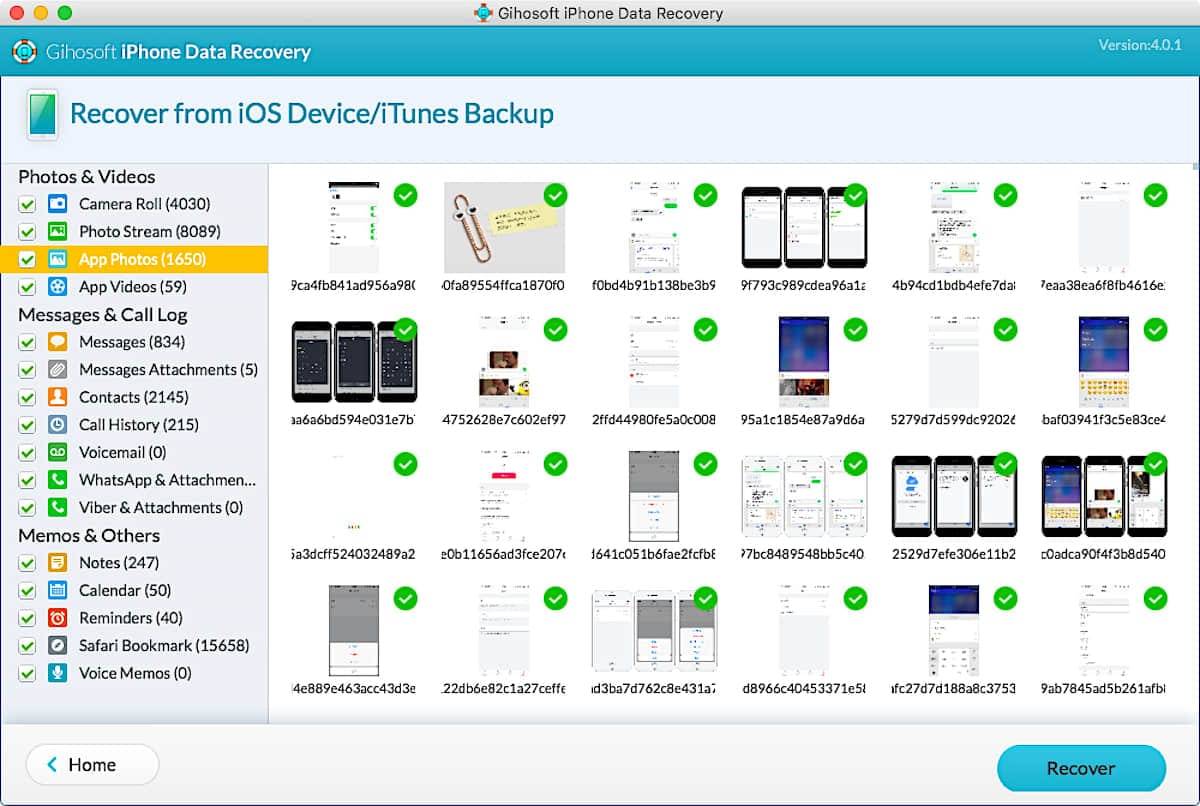Click the Camera Roll camera icon
This screenshot has height=806, width=1200.
coord(57,204)
